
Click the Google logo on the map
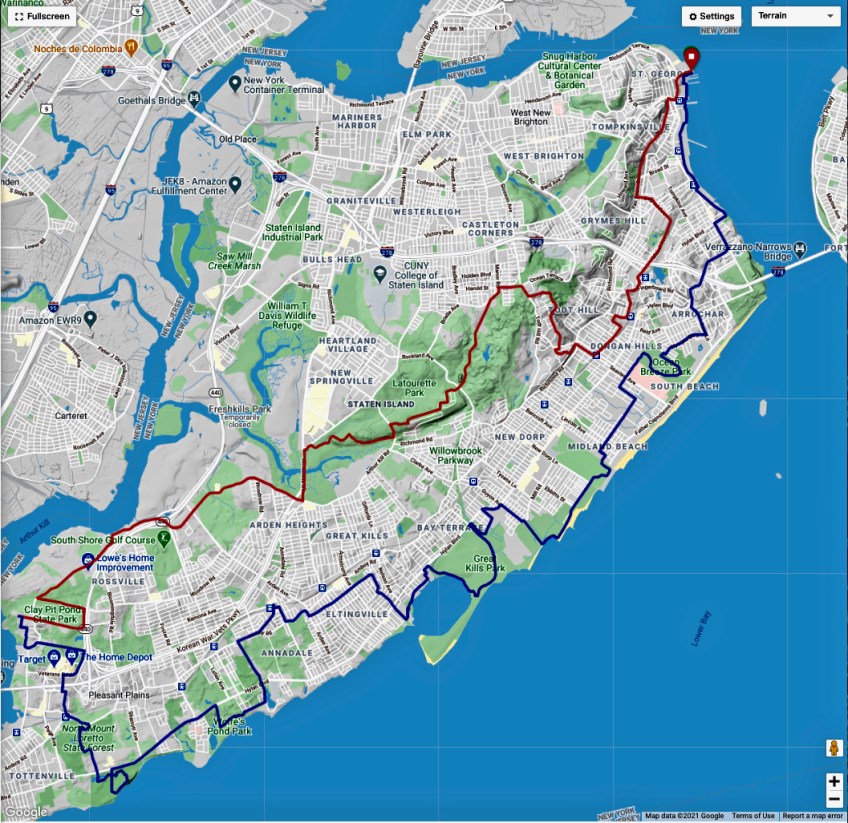click(26, 812)
